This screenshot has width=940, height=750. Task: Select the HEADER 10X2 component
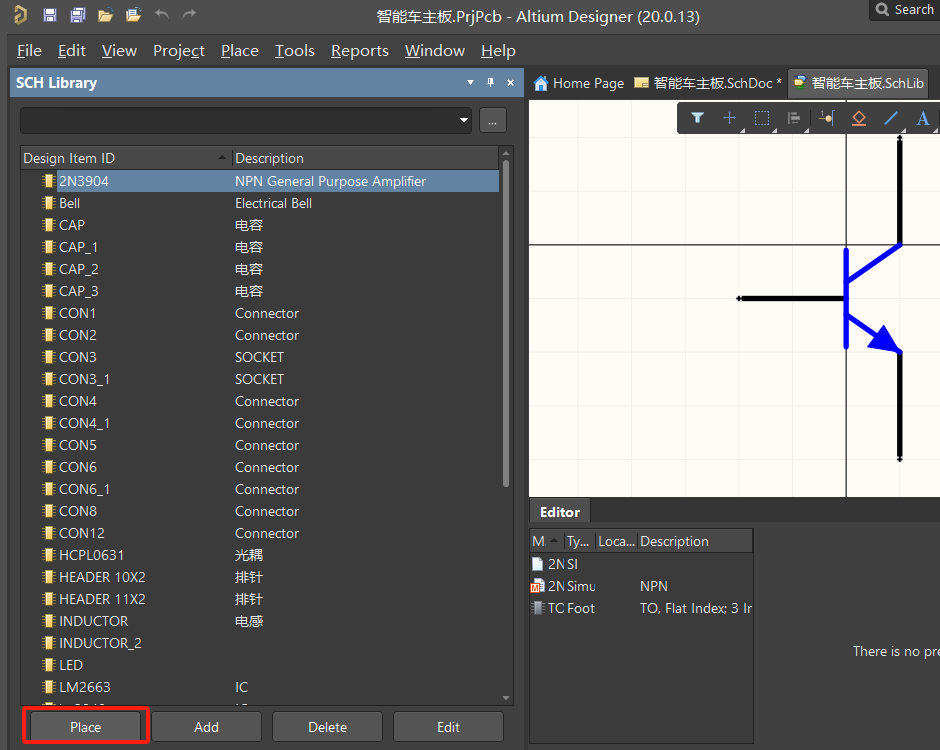tap(260, 577)
